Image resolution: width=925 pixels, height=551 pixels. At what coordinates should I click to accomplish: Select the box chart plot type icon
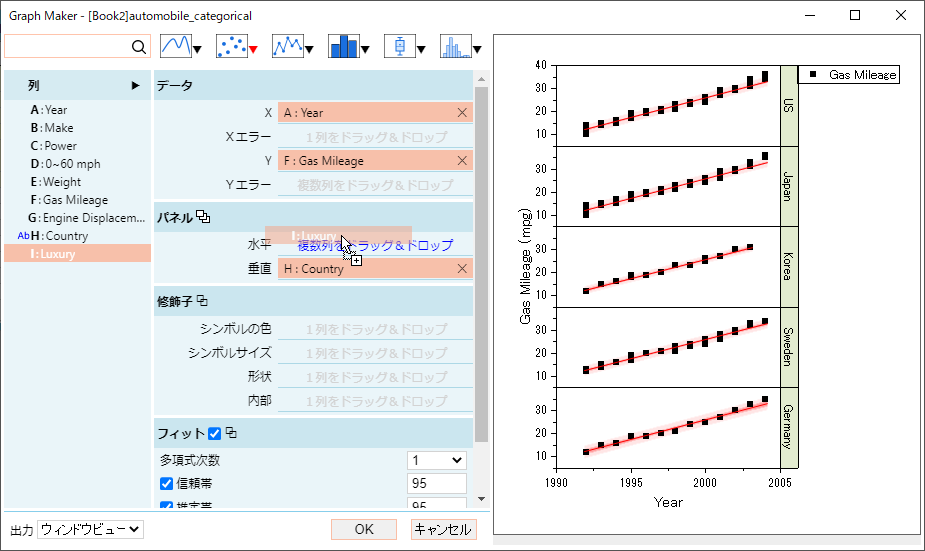(399, 46)
